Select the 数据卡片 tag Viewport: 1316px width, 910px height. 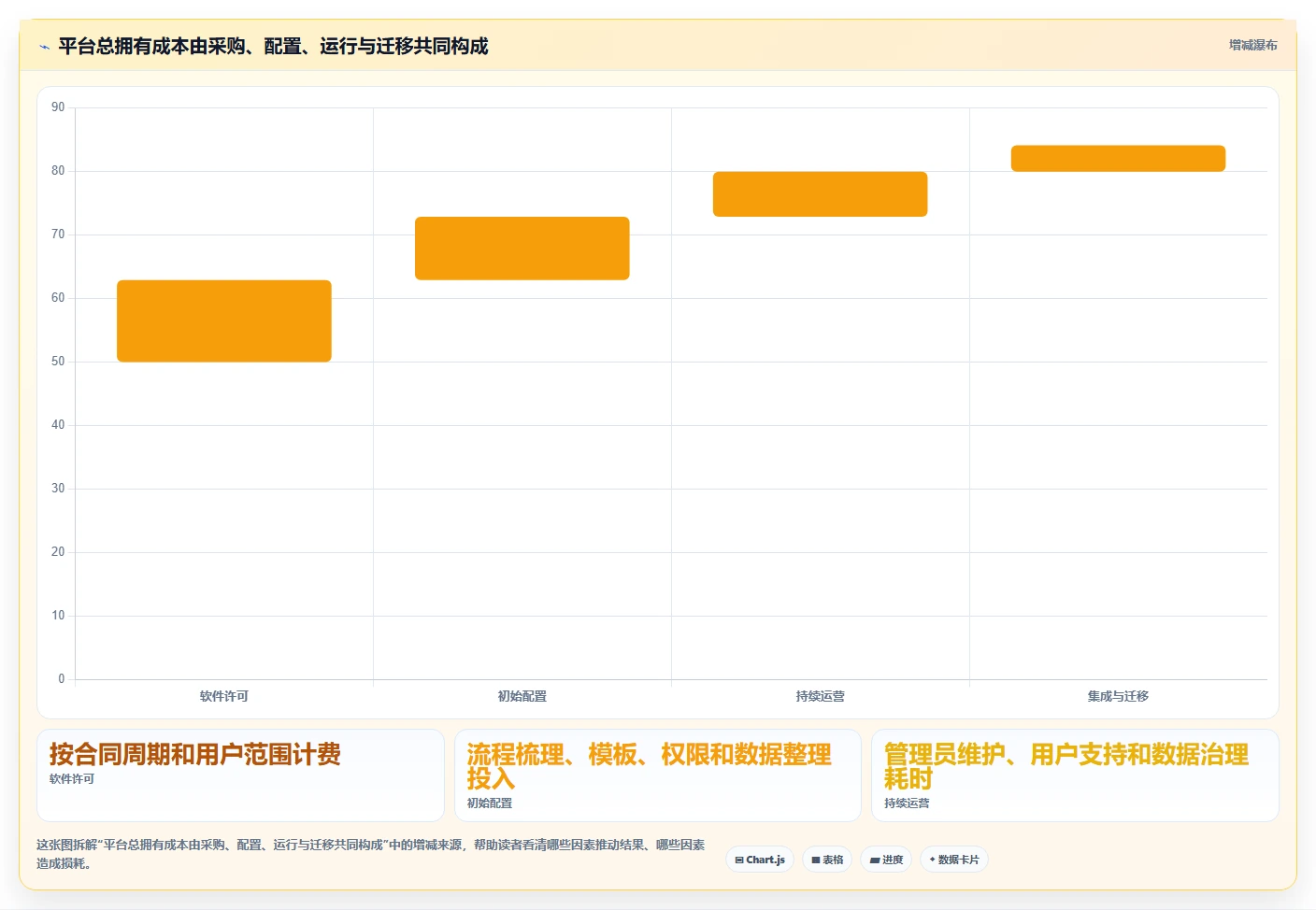pos(954,860)
